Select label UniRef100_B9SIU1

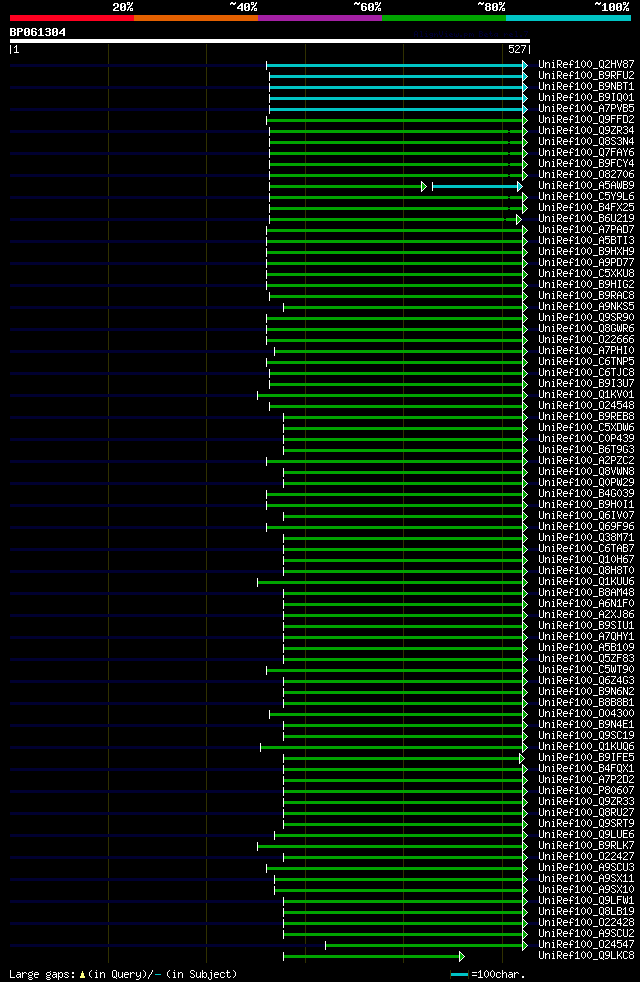tap(586, 625)
